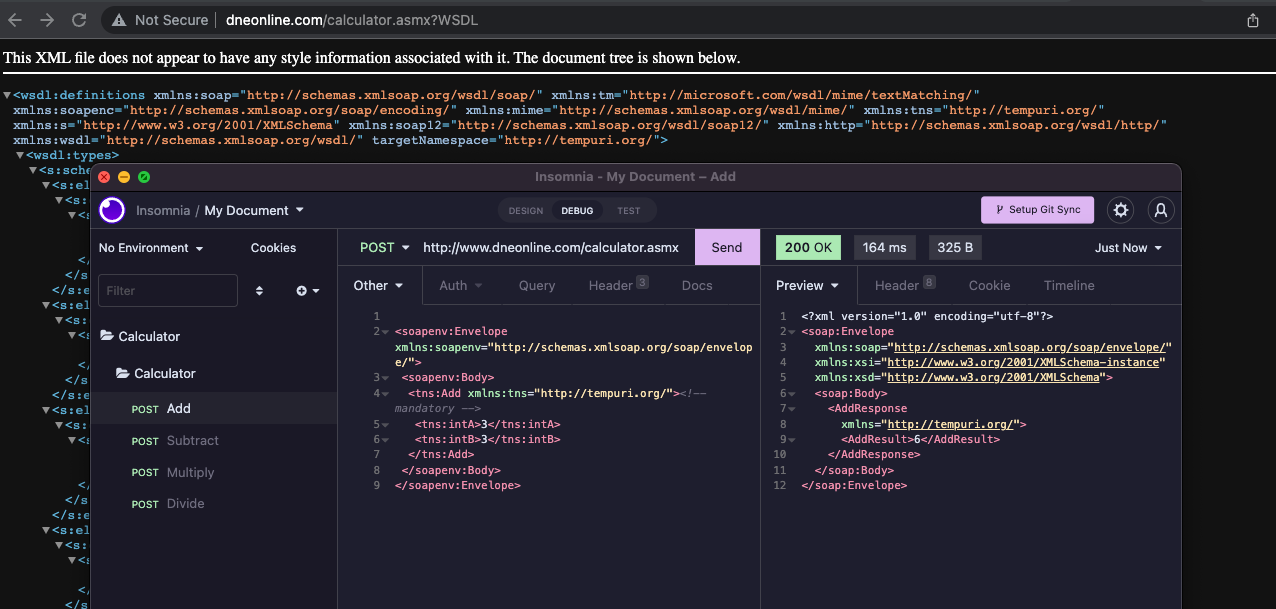Screen dimensions: 1276x609
Task: Fold tns:Add line in request editor
Action: (385, 394)
